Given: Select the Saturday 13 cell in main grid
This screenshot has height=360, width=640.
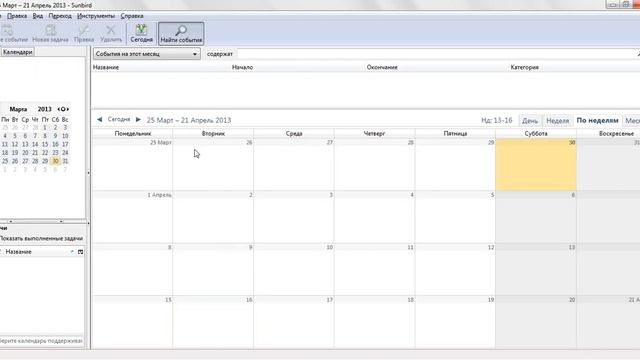Looking at the screenshot, I should [x=536, y=270].
